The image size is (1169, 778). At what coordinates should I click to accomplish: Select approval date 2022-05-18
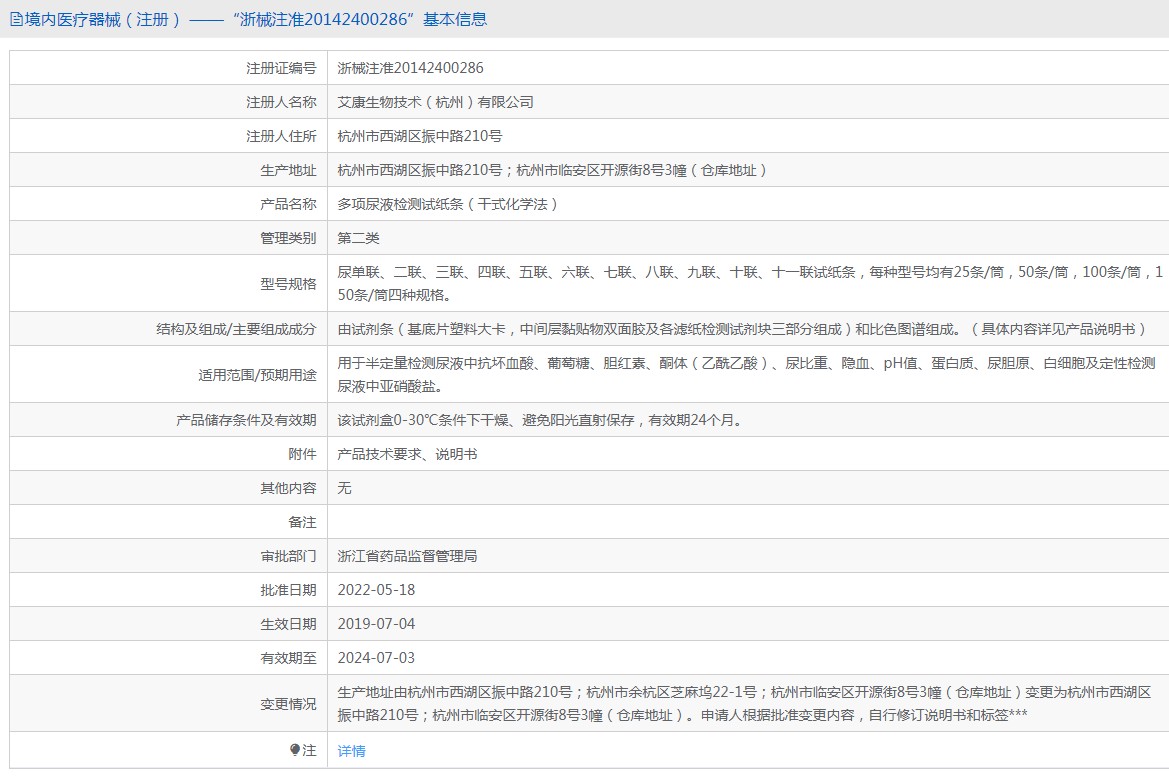pyautogui.click(x=376, y=589)
